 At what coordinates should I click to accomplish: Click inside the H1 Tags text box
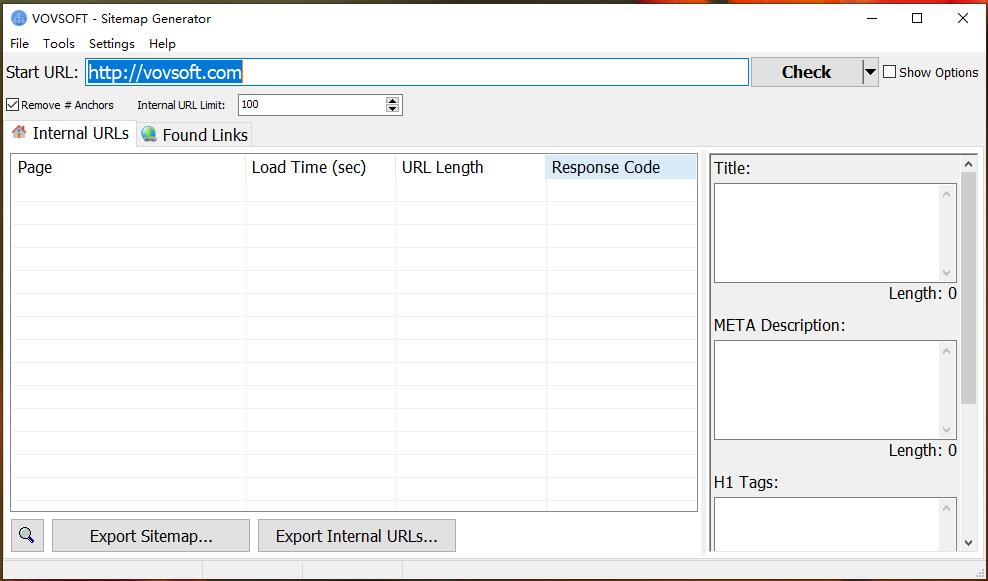(825, 524)
